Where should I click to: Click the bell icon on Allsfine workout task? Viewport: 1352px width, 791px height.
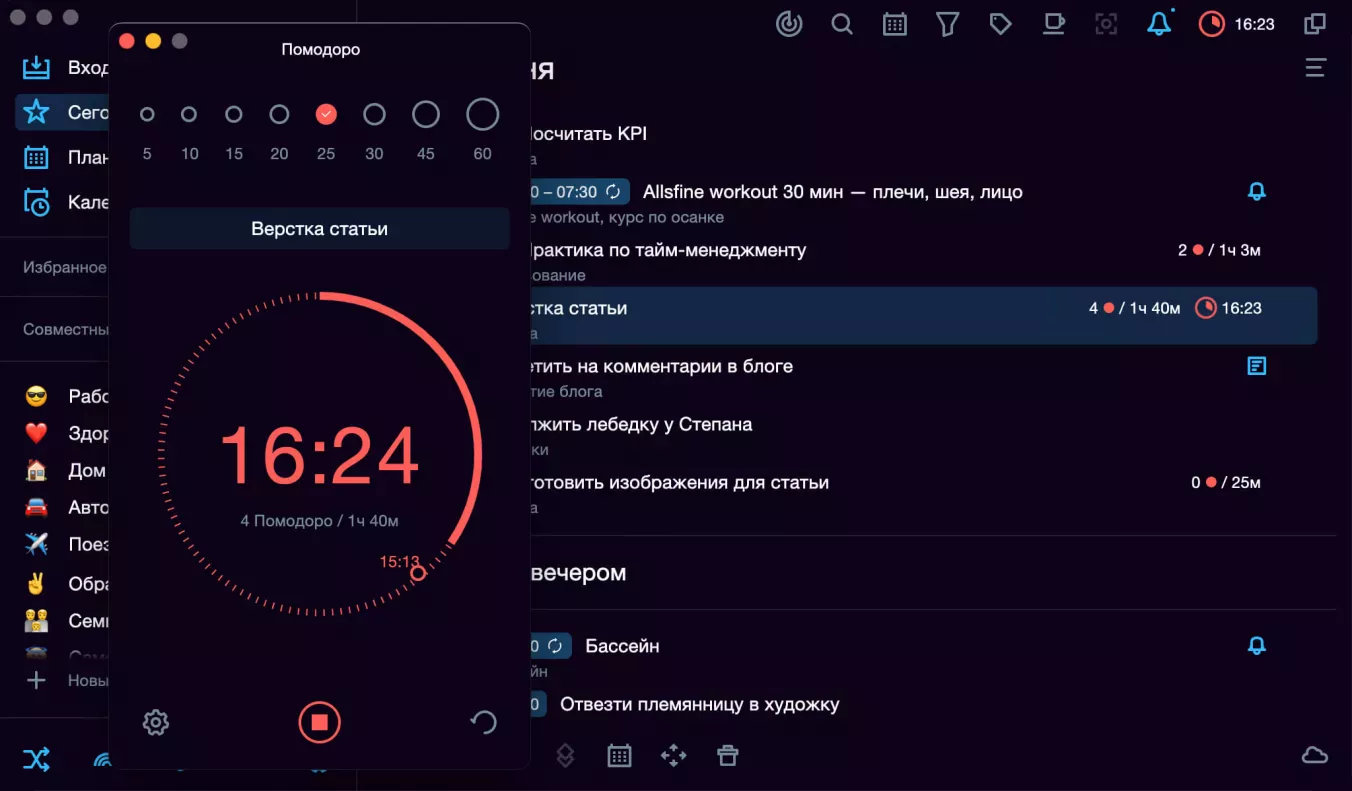tap(1257, 191)
